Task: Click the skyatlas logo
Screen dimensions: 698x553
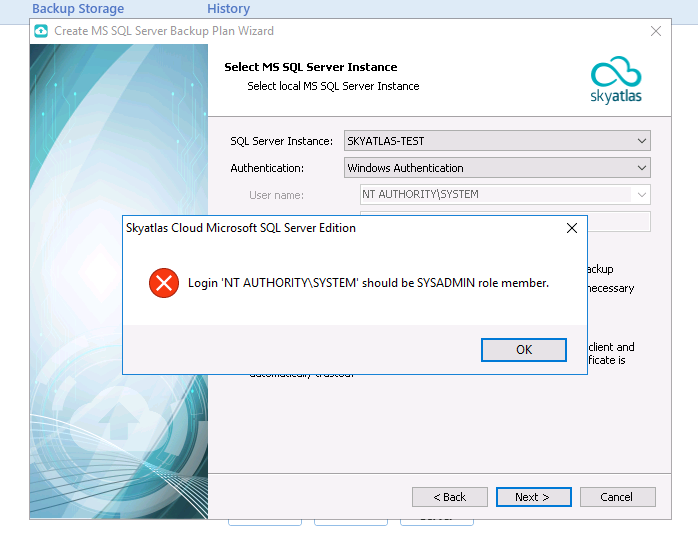Action: [x=616, y=80]
